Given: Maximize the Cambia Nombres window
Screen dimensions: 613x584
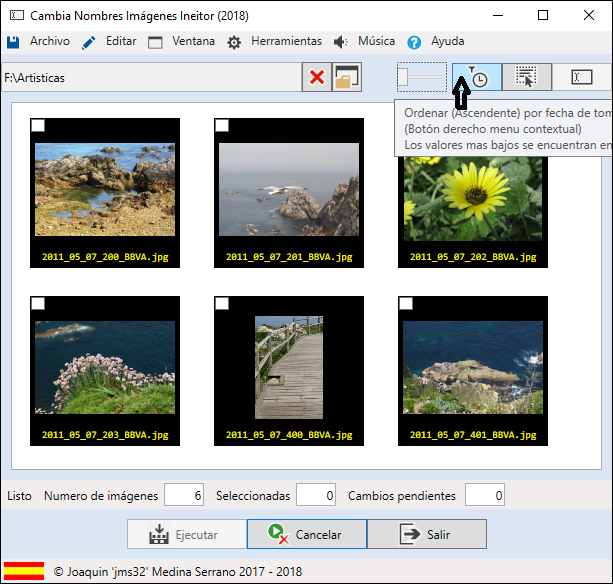Looking at the screenshot, I should (543, 16).
